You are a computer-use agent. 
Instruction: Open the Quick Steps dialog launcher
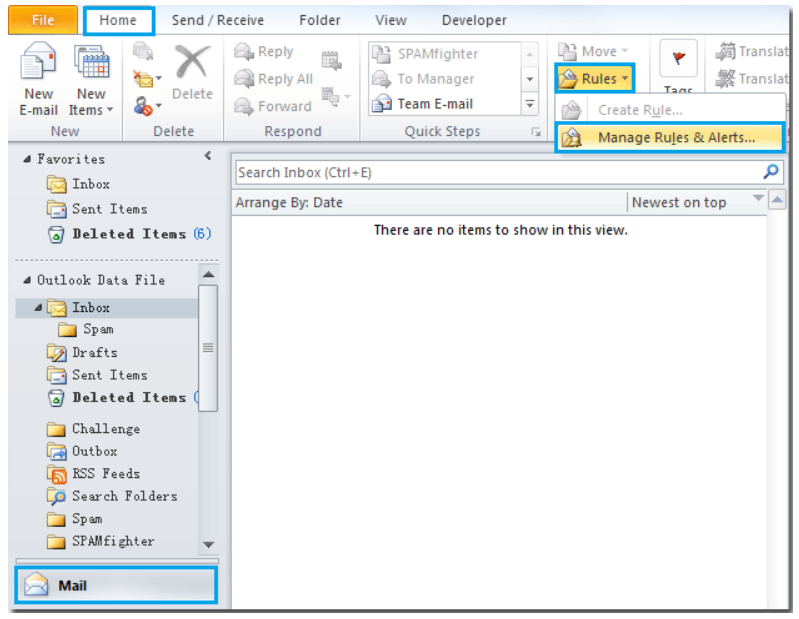click(536, 132)
